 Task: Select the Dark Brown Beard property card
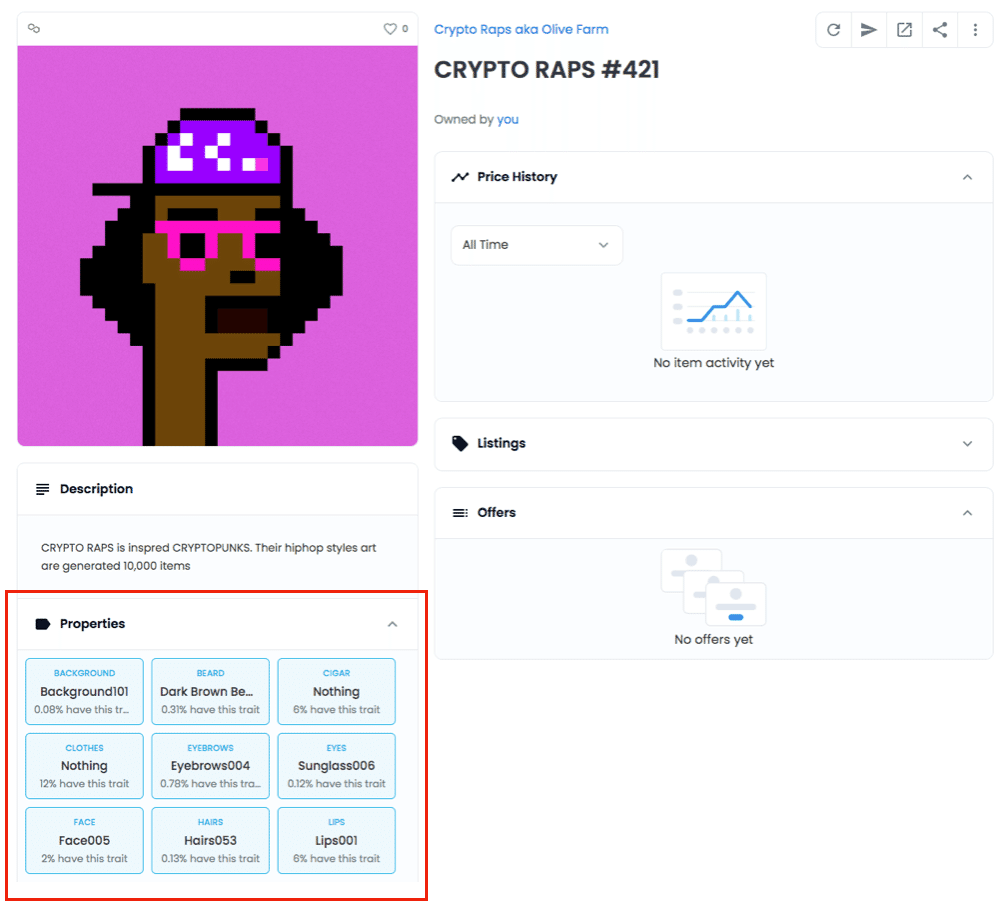pos(211,692)
